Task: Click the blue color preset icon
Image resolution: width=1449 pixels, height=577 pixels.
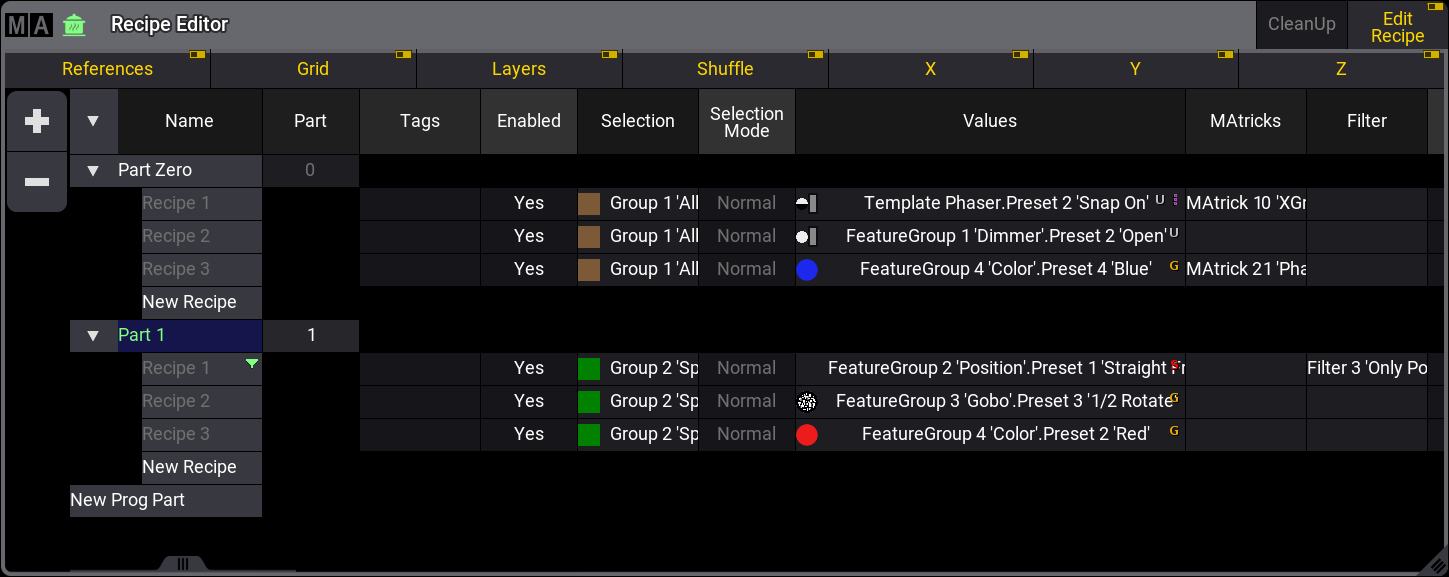Action: (x=807, y=269)
